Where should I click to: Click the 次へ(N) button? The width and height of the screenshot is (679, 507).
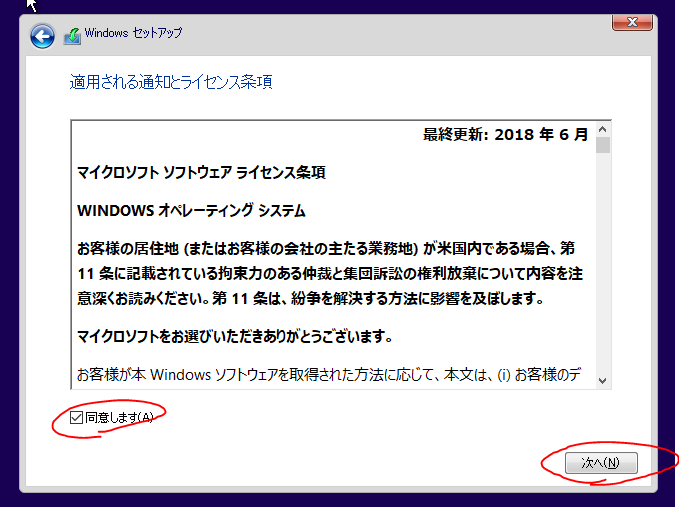pyautogui.click(x=601, y=463)
